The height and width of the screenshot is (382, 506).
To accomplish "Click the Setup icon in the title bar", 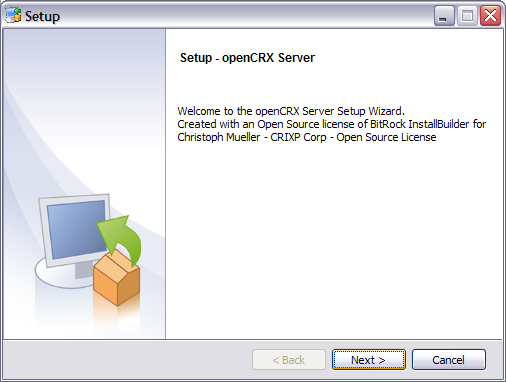I will click(x=14, y=16).
